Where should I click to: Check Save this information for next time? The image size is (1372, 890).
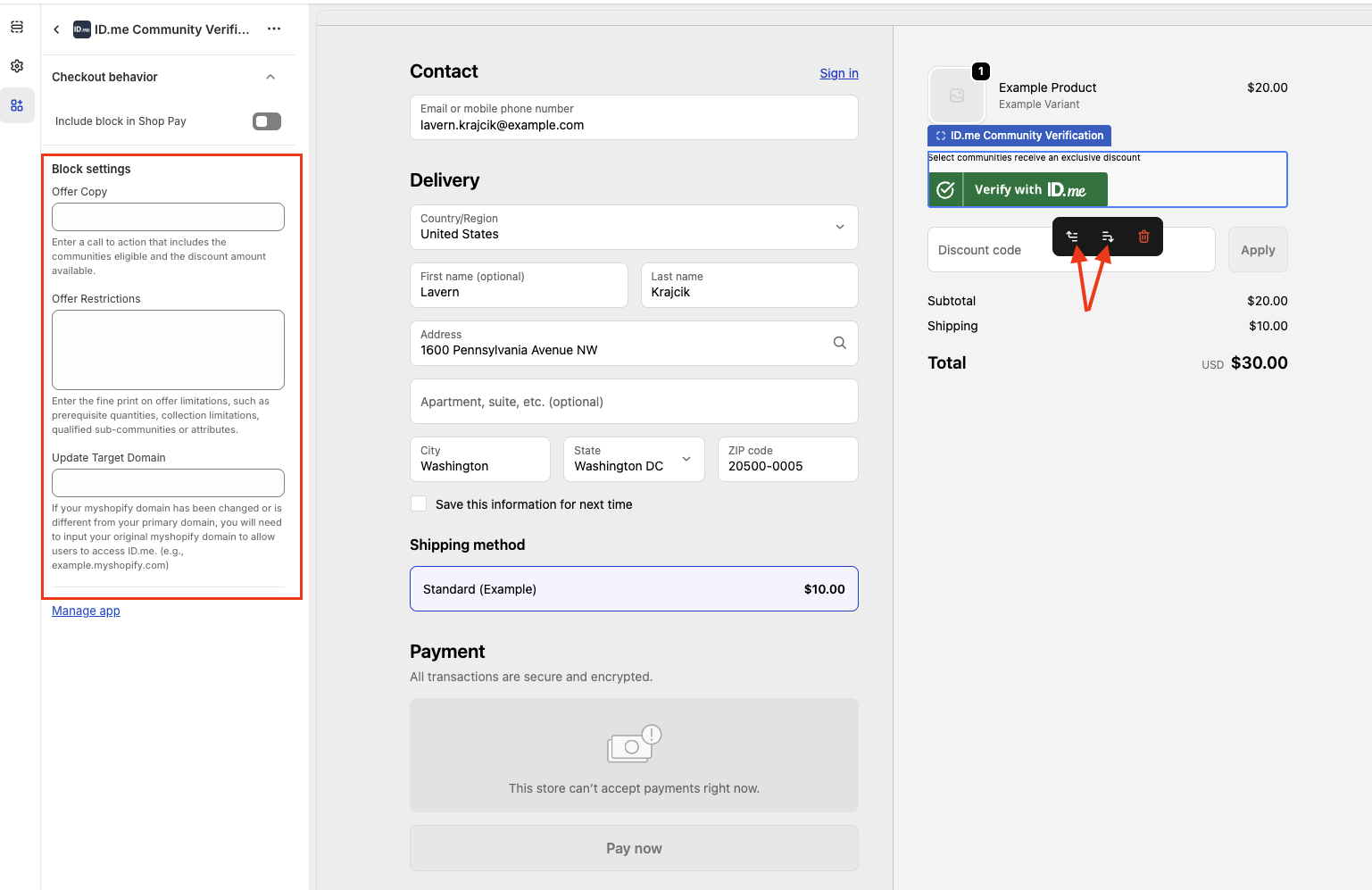[419, 503]
